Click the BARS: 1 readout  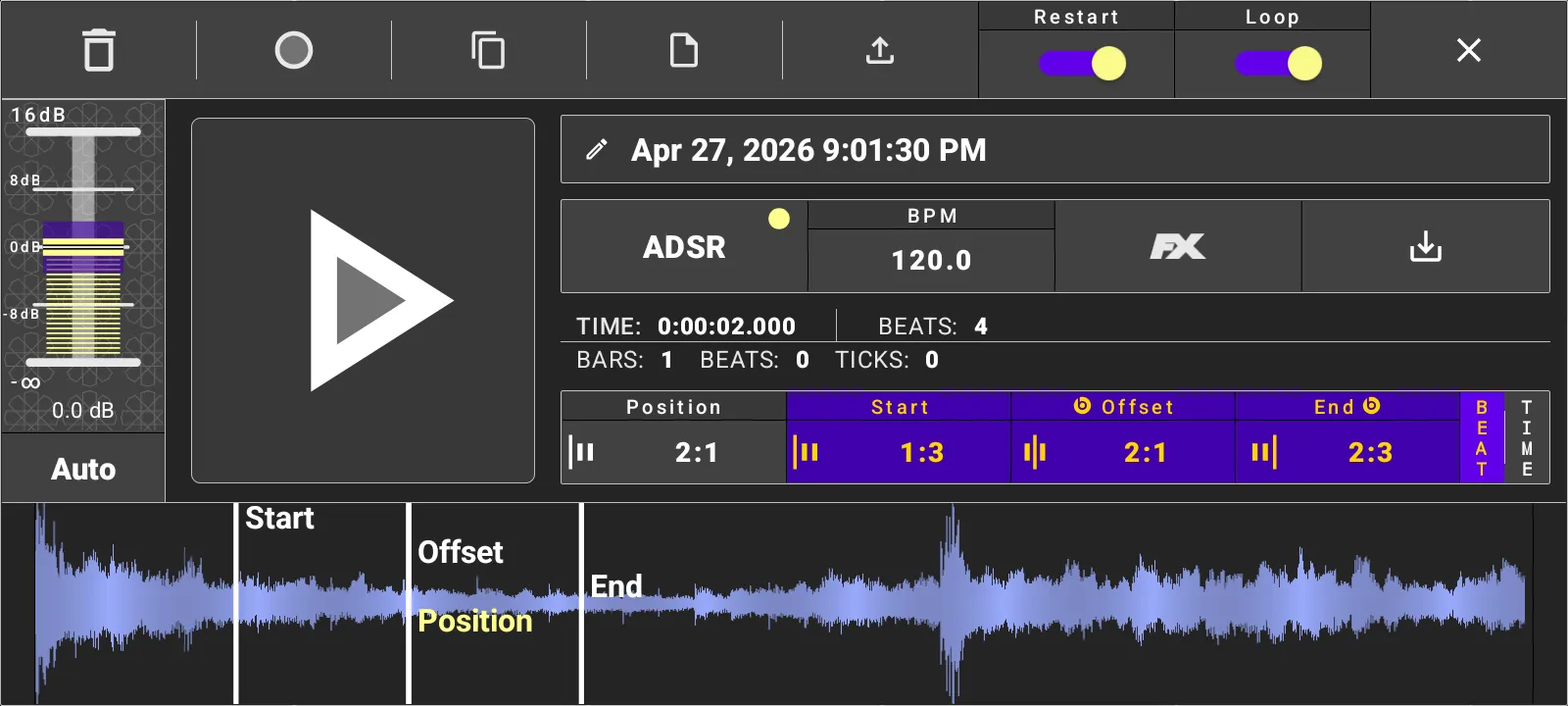coord(624,360)
